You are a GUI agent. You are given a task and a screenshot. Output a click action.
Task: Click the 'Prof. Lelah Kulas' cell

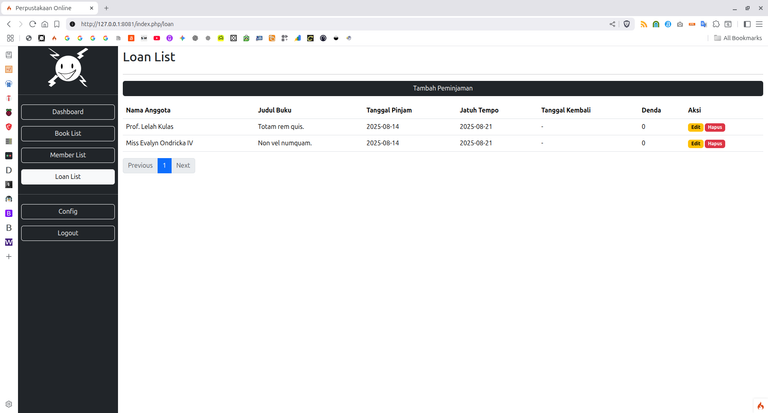[149, 126]
